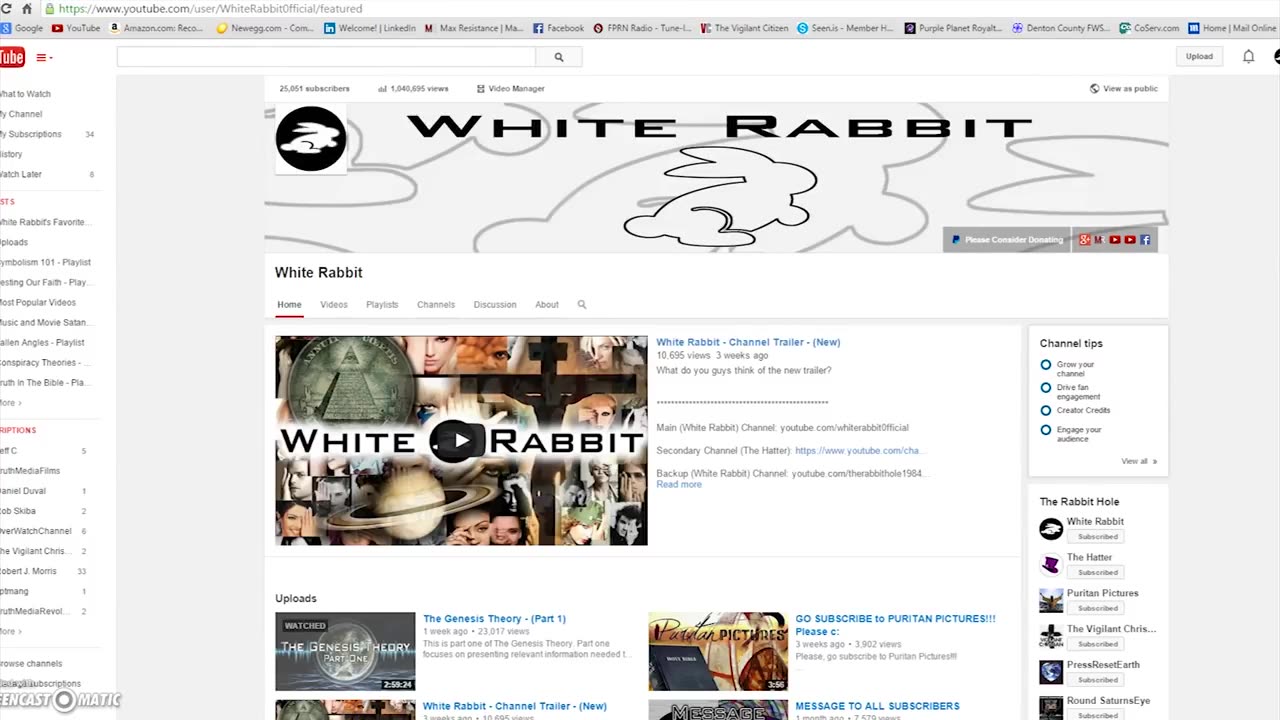This screenshot has height=720, width=1280.
Task: Open White Rabbit Channel Trailer (New) title link
Action: coord(748,342)
